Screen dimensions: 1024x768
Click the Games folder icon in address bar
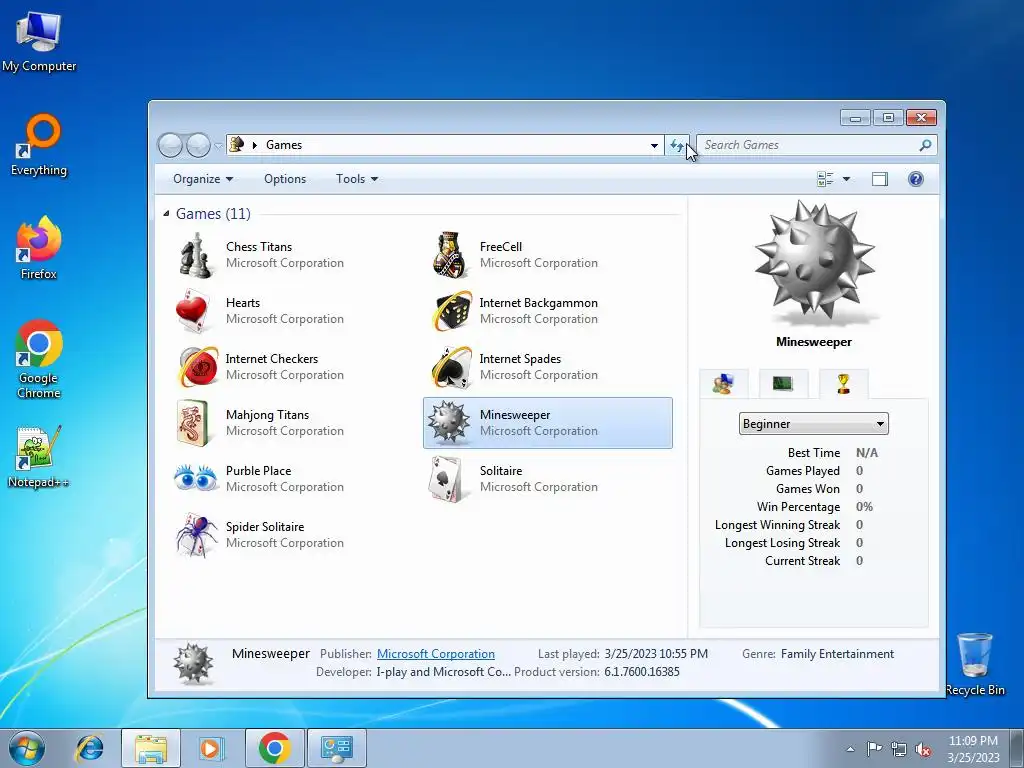coord(237,144)
